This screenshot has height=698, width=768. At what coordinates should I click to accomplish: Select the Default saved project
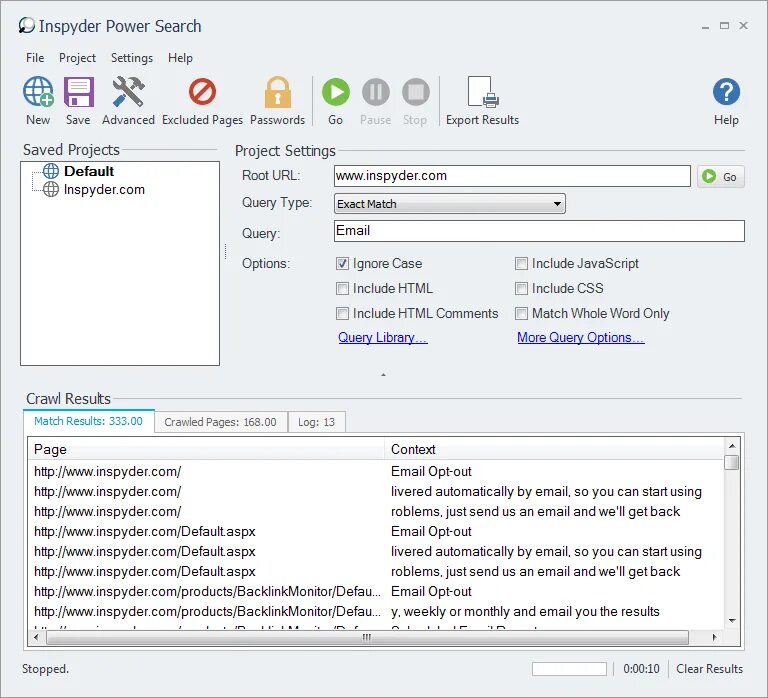click(89, 171)
